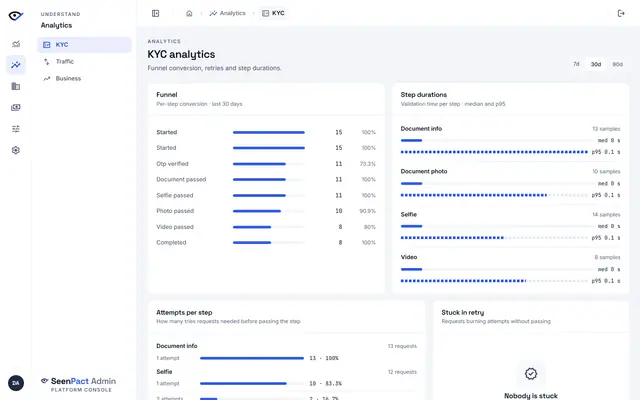Open the sliders configuration icon in rail
Image resolution: width=640 pixels, height=400 pixels.
point(16,129)
